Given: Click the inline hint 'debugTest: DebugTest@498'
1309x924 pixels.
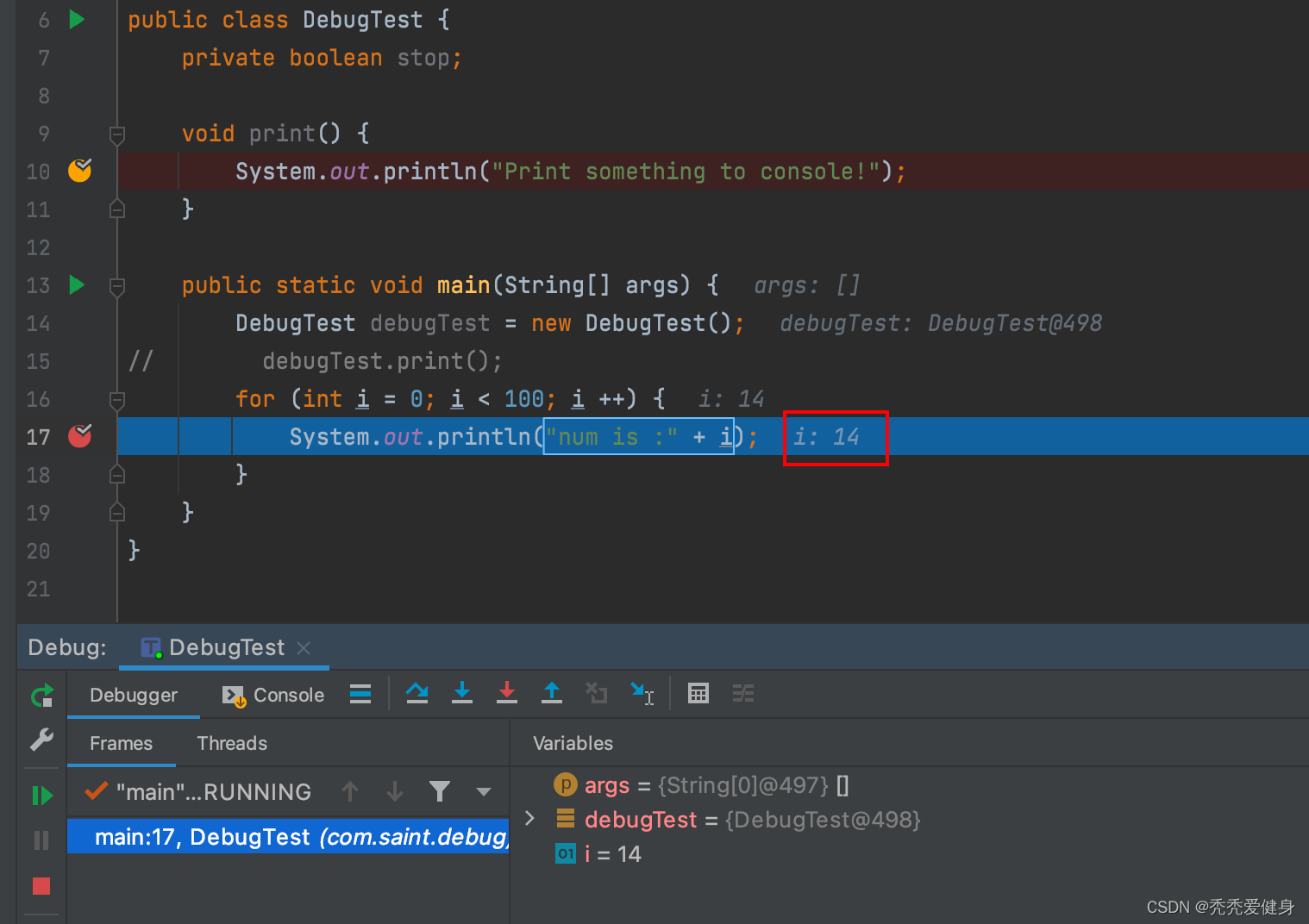Looking at the screenshot, I should [x=941, y=323].
